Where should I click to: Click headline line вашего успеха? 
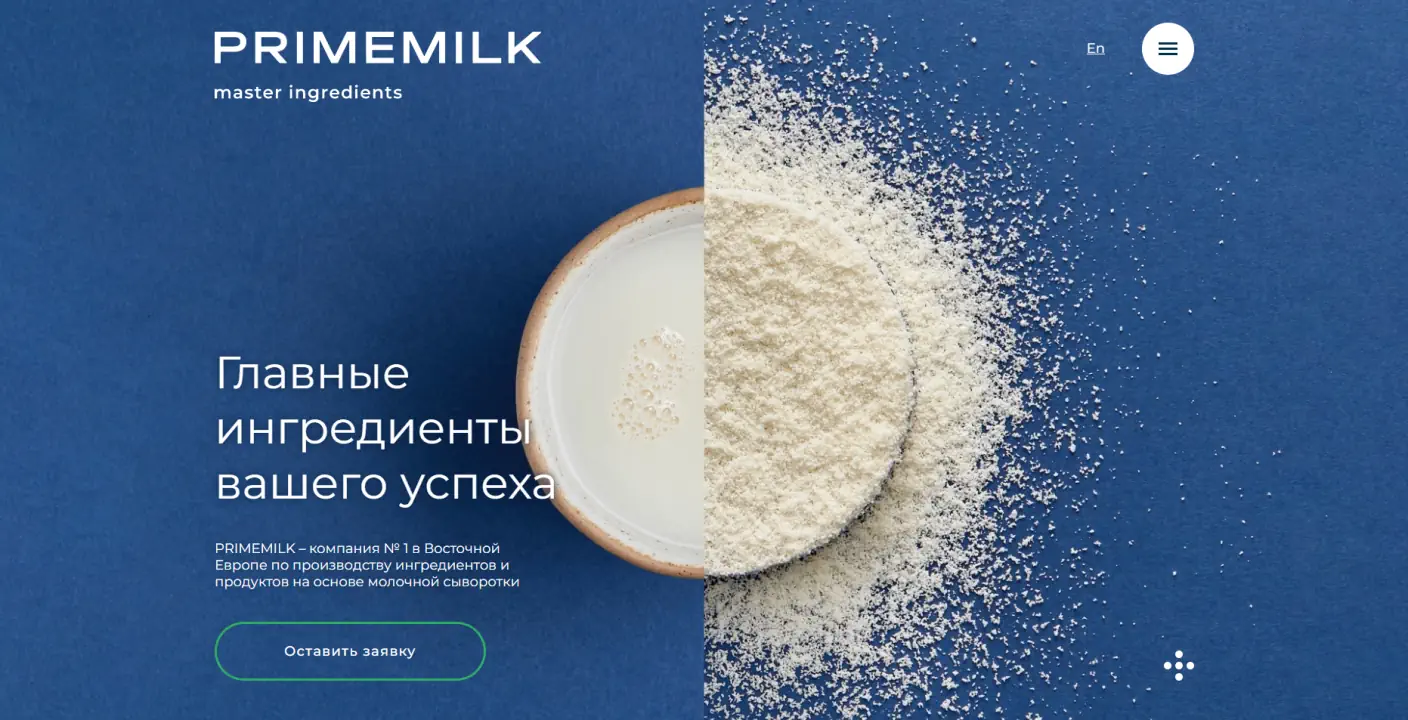click(x=386, y=484)
